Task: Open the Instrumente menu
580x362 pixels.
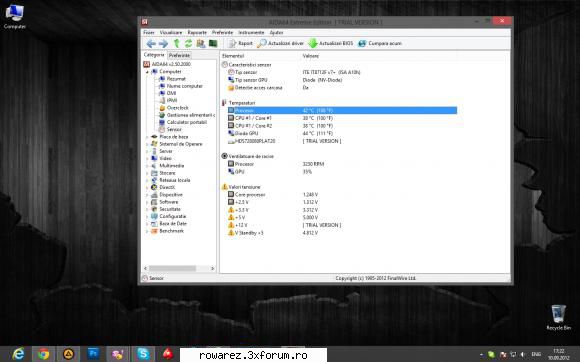Action: (251, 33)
